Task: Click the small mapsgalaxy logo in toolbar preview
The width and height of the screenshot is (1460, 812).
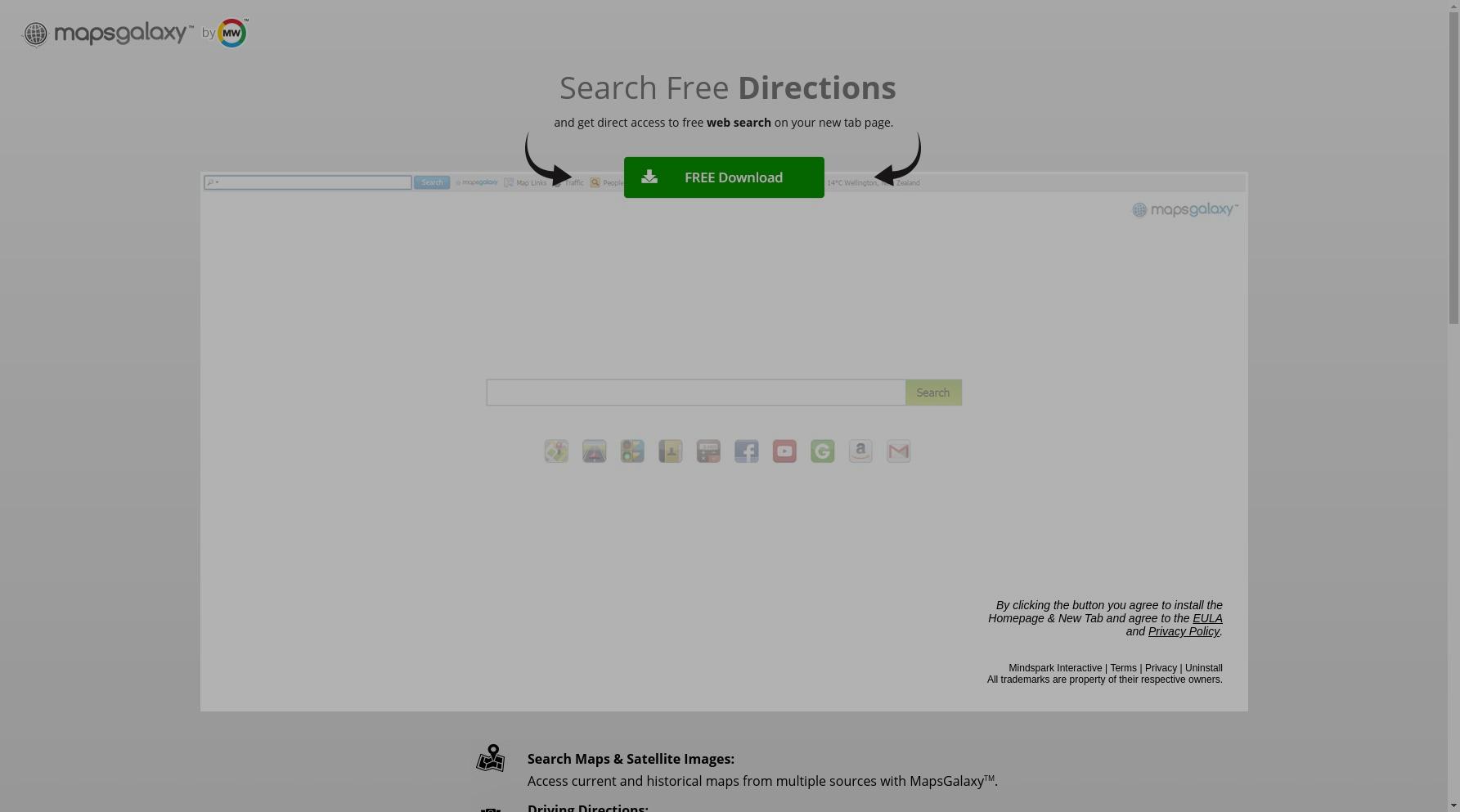Action: [477, 182]
